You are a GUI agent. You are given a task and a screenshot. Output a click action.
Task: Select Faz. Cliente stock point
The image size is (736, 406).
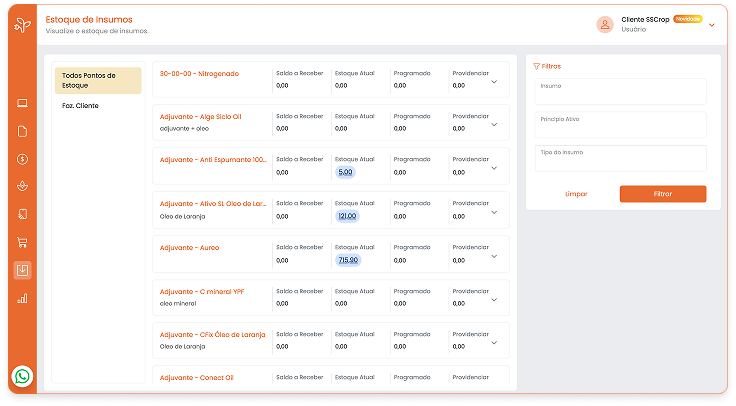tap(80, 106)
